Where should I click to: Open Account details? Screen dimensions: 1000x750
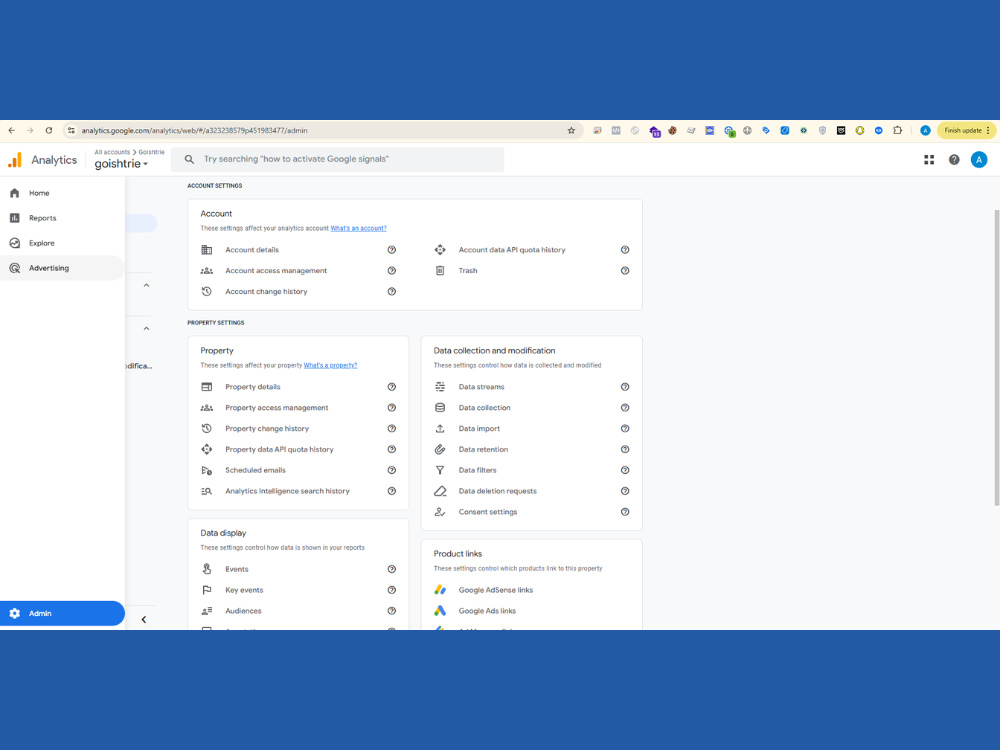(252, 250)
